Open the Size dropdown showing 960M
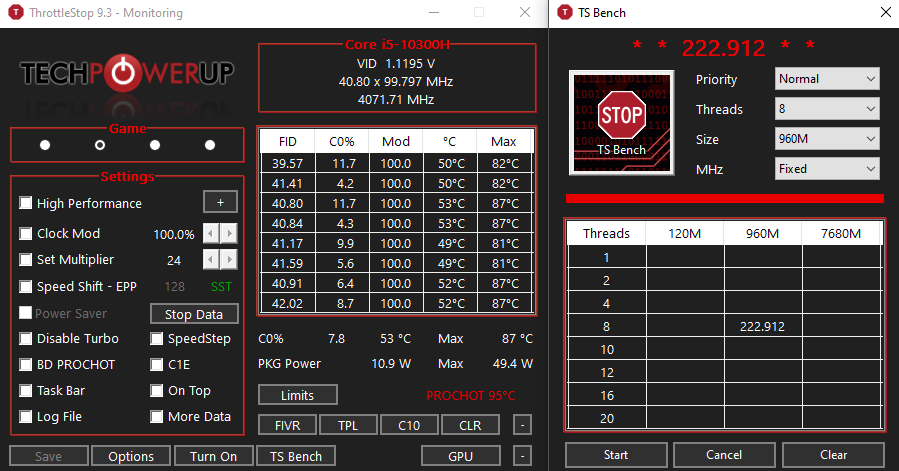Image resolution: width=899 pixels, height=471 pixels. 827,139
